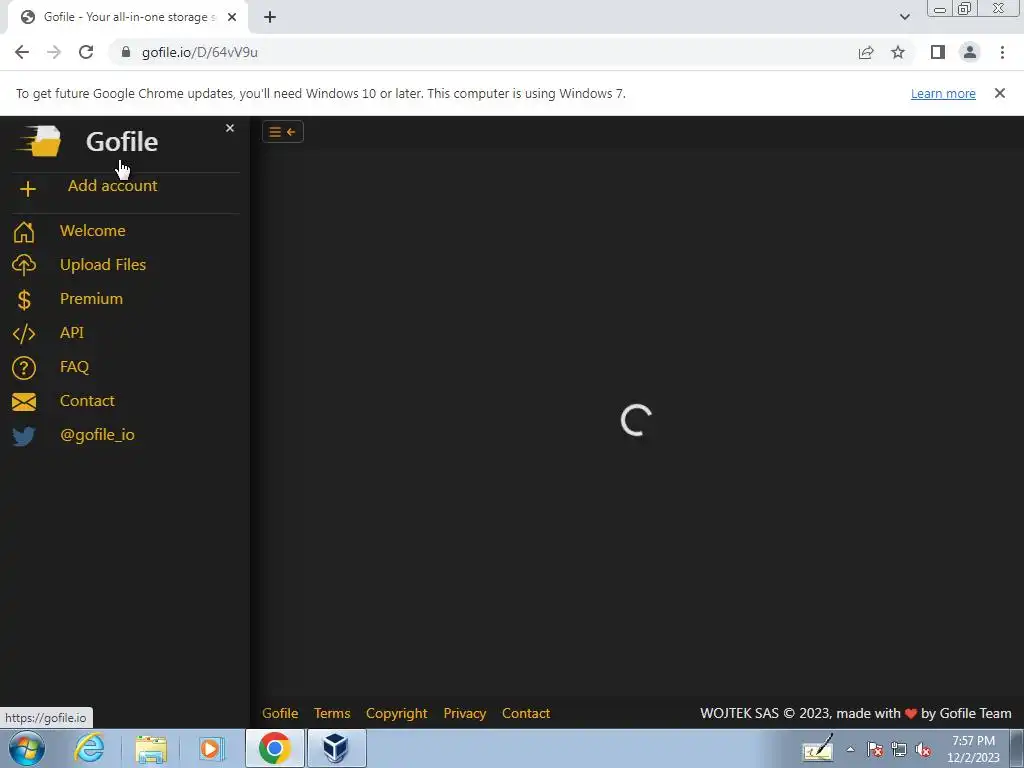Image resolution: width=1024 pixels, height=768 pixels.
Task: Click the muted volume tray icon
Action: [923, 749]
